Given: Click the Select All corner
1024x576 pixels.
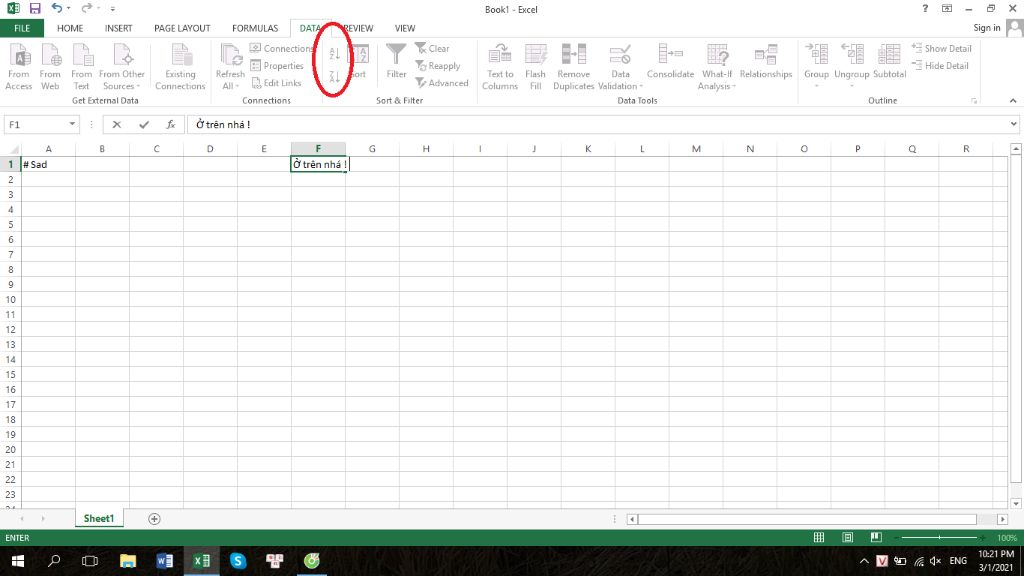Looking at the screenshot, I should point(13,150).
